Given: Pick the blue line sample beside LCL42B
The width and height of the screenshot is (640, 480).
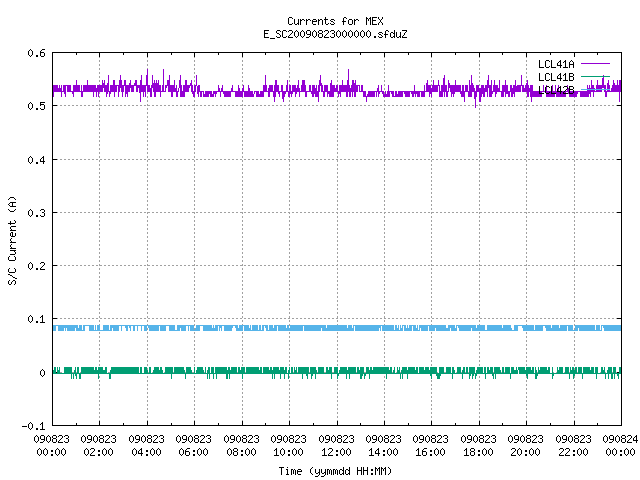Looking at the screenshot, I should (x=595, y=89).
